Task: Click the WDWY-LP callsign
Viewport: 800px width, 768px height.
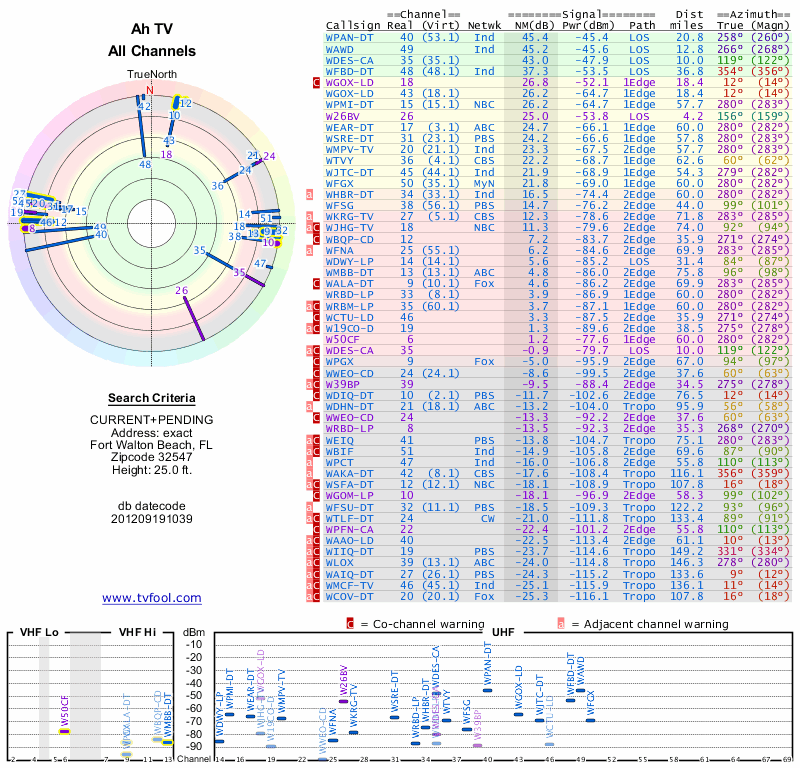Action: point(349,261)
